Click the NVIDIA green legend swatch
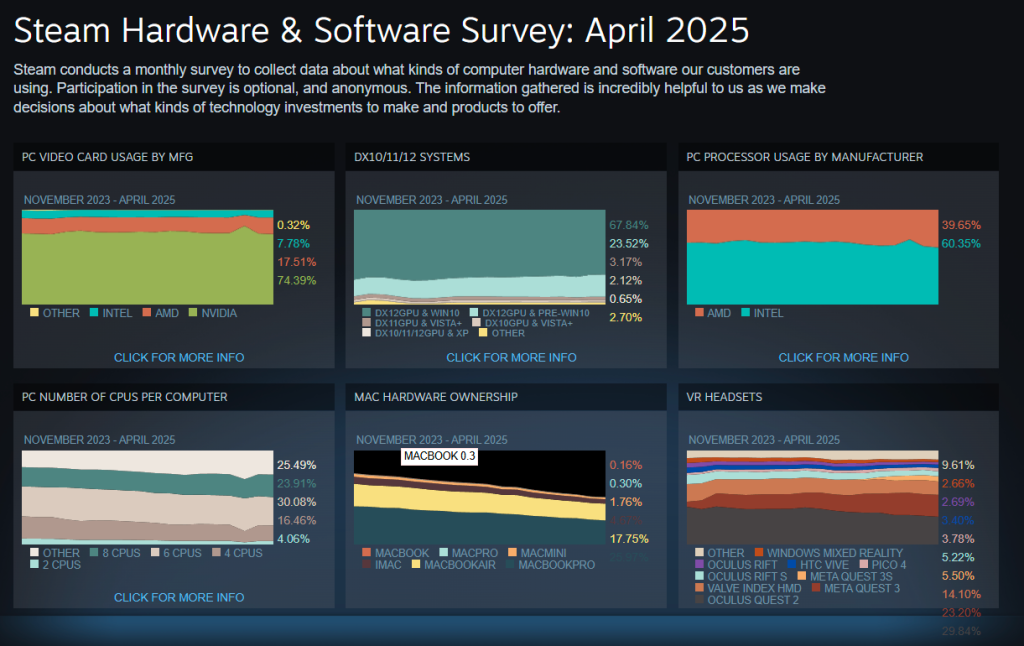Image resolution: width=1024 pixels, height=646 pixels. 193,312
